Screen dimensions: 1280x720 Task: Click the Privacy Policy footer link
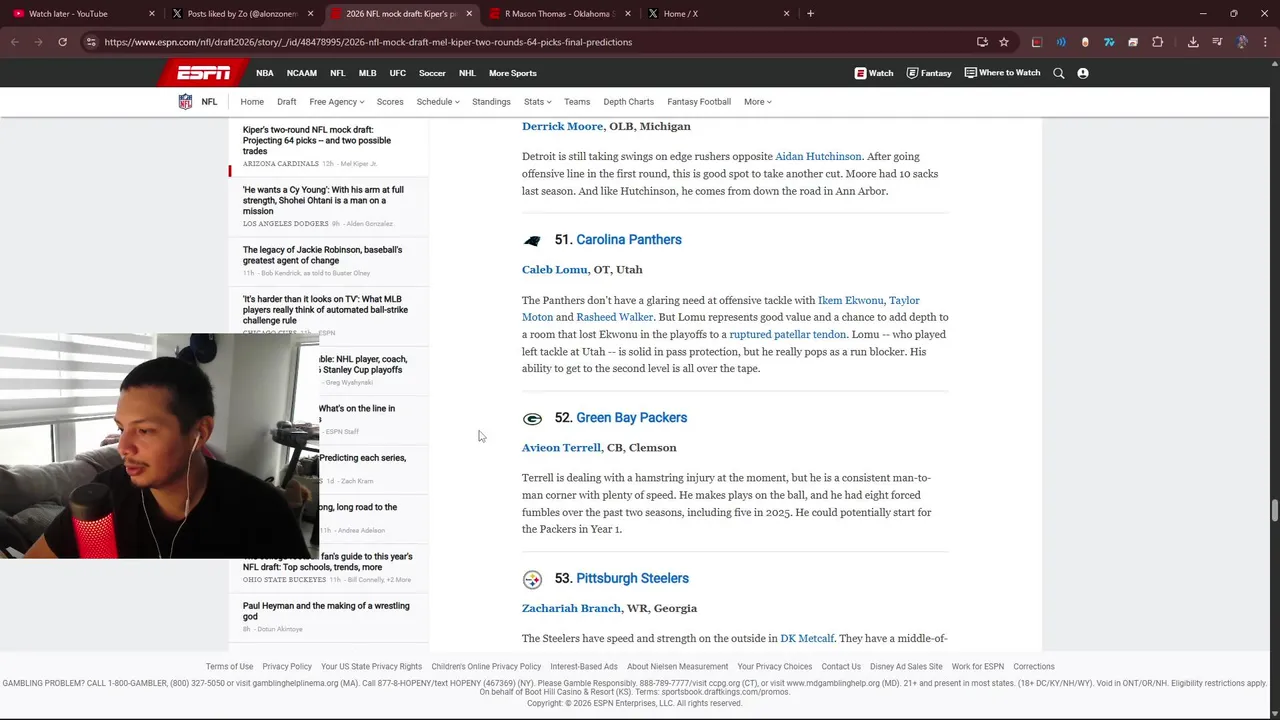[x=287, y=667]
